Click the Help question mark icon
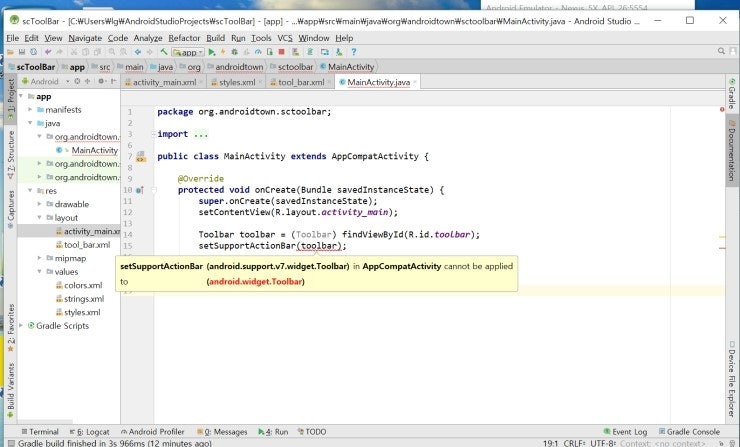 [353, 52]
